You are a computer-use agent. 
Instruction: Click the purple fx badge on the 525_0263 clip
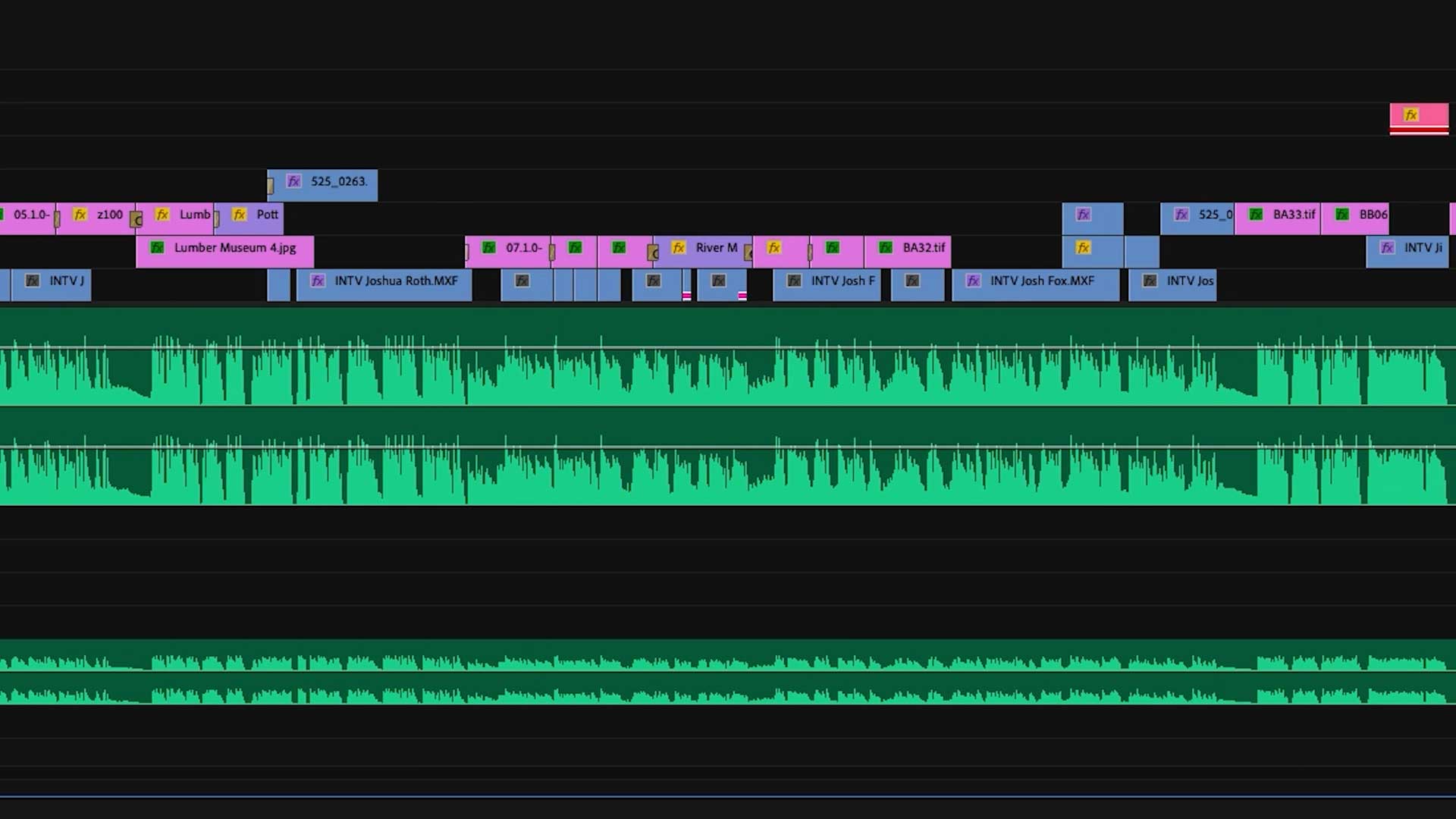click(294, 181)
